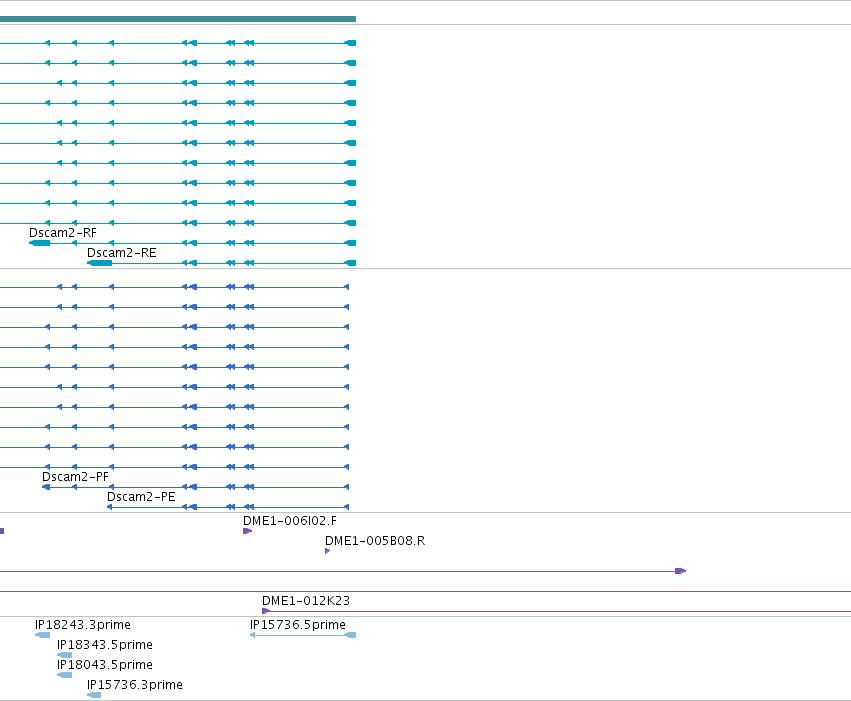Select the IP15736.3prime light-blue EST glyph
This screenshot has height=701, width=851.
click(94, 696)
